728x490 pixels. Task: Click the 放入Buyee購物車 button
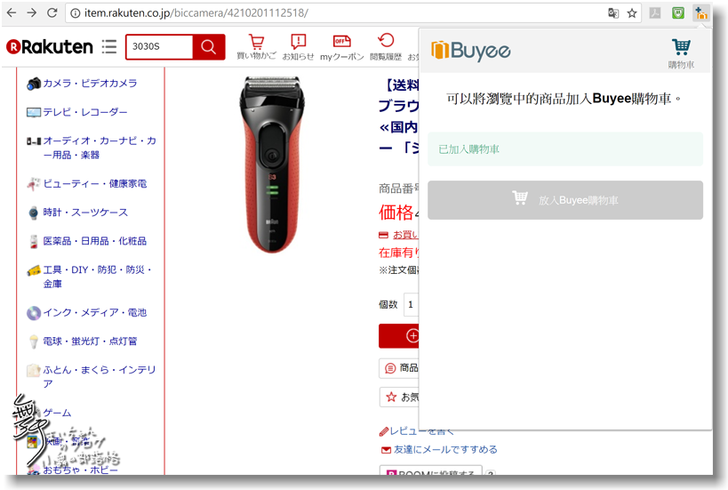coord(565,200)
